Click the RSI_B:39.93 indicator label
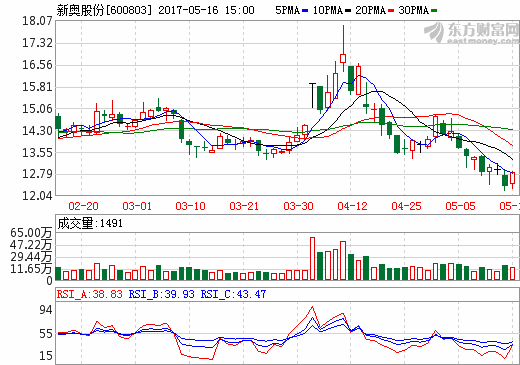The width and height of the screenshot is (520, 365). (x=161, y=294)
